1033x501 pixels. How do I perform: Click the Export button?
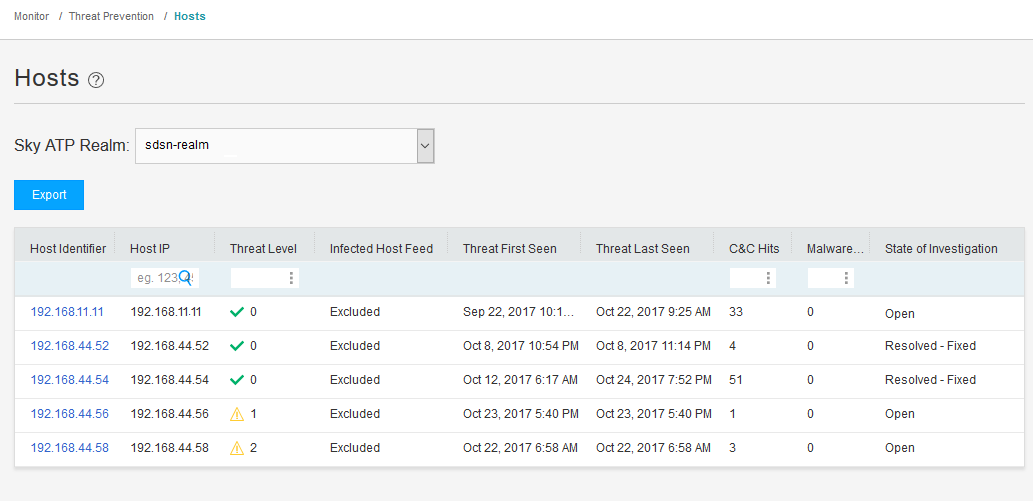coord(49,195)
